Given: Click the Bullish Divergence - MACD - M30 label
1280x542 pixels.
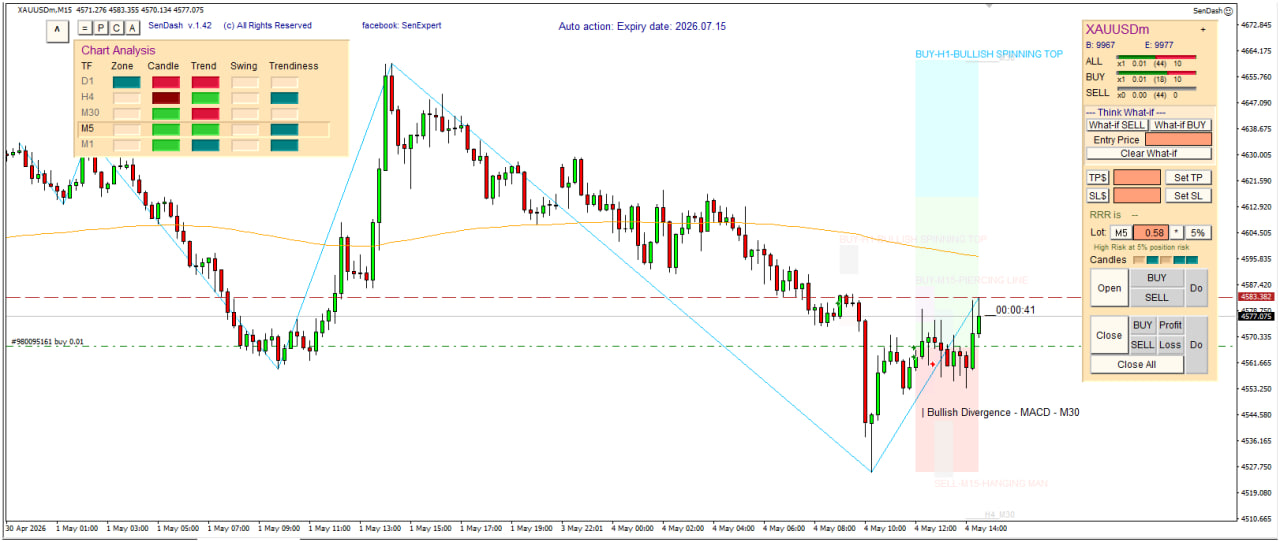Looking at the screenshot, I should [1001, 412].
